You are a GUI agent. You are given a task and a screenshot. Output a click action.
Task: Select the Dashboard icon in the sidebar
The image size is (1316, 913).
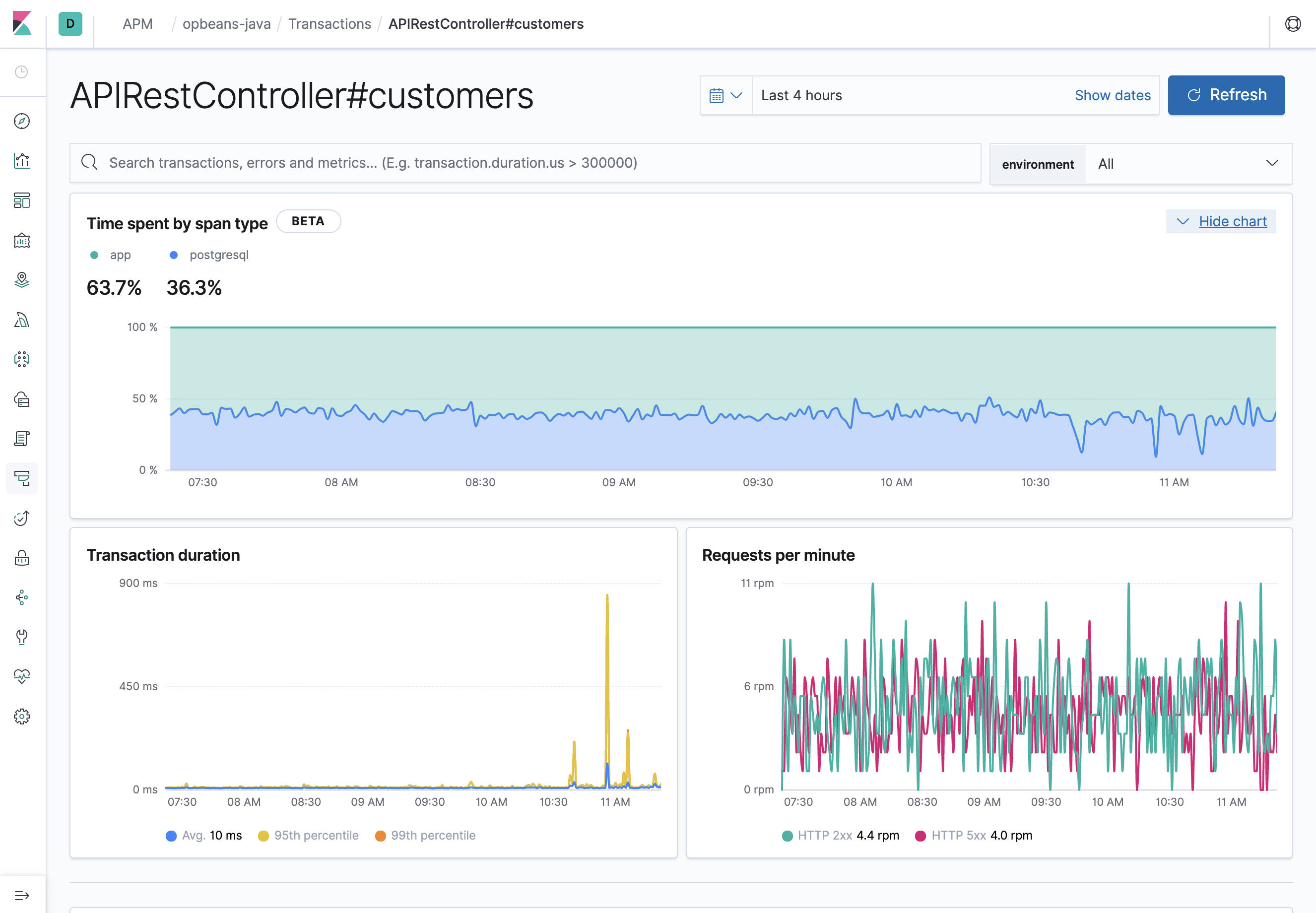tap(22, 200)
